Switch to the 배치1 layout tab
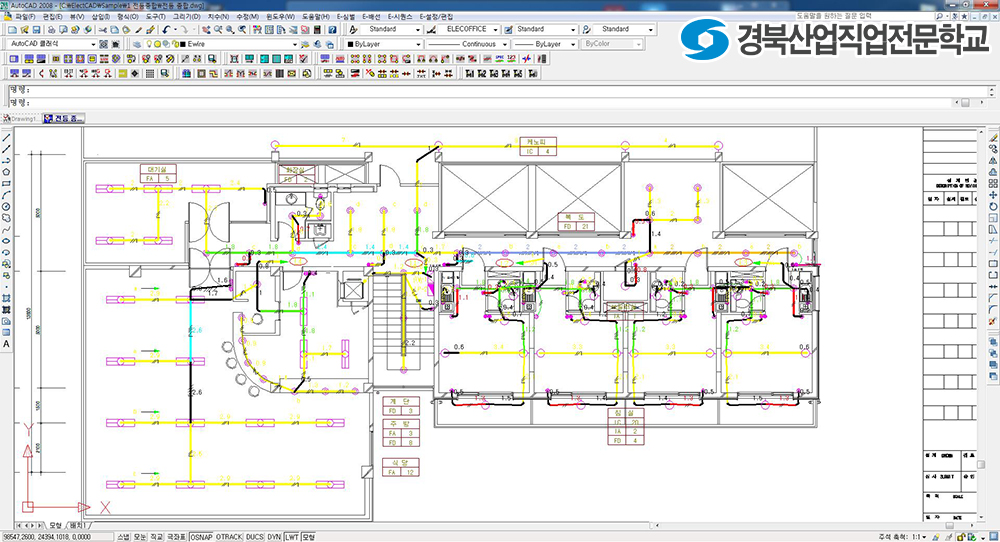Screen dimensions: 1000x542 (x=77, y=525)
